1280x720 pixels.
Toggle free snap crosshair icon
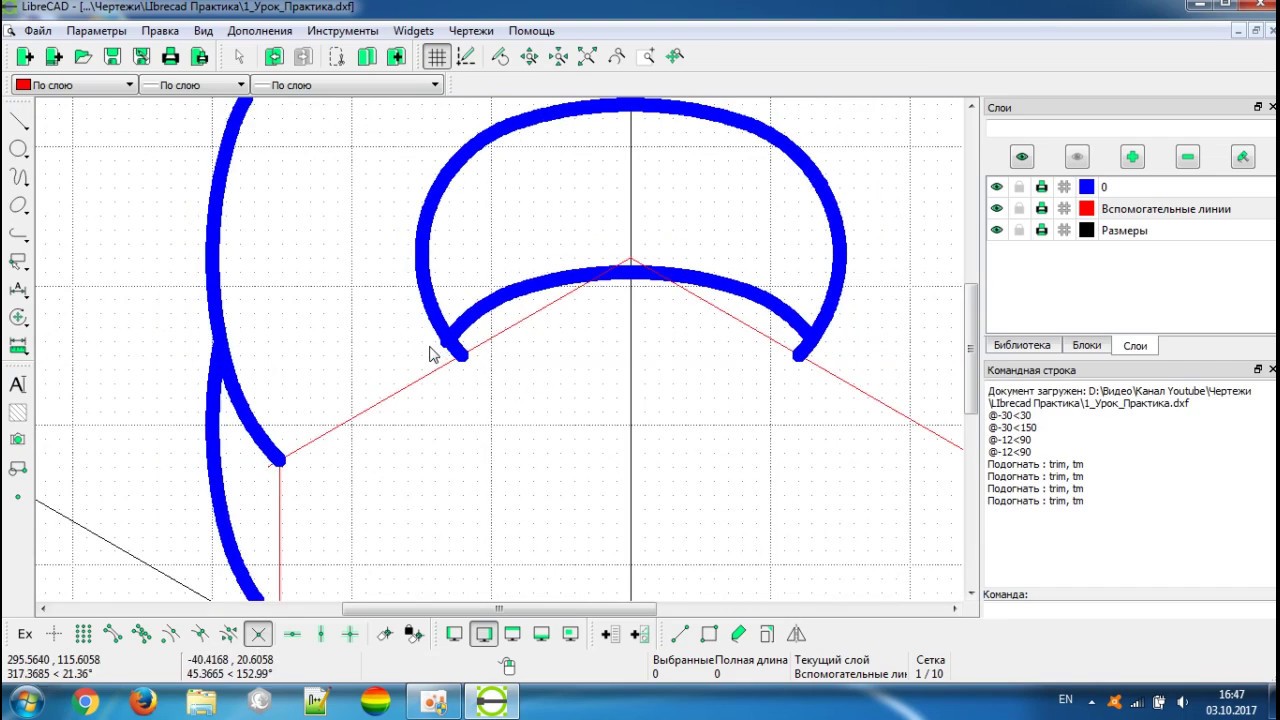click(x=54, y=634)
